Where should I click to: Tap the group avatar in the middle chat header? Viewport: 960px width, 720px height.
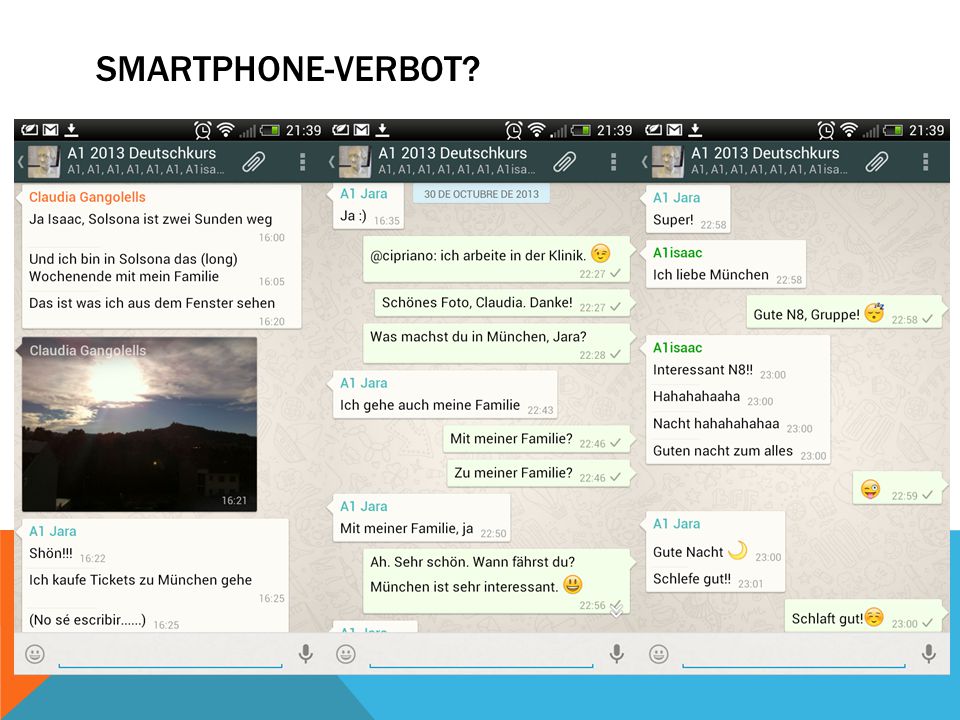coord(355,162)
